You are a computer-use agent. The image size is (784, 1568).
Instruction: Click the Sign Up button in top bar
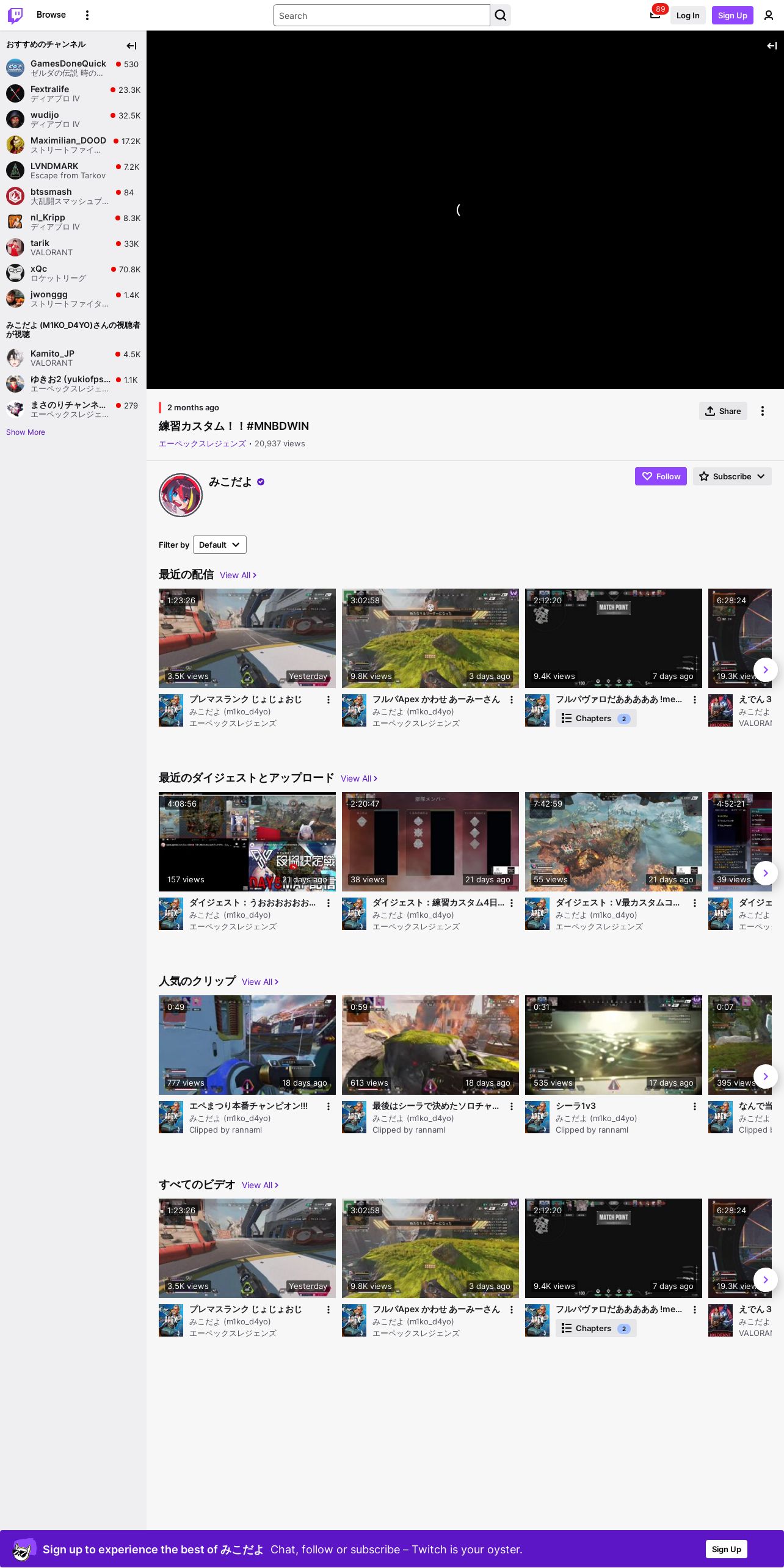point(733,15)
